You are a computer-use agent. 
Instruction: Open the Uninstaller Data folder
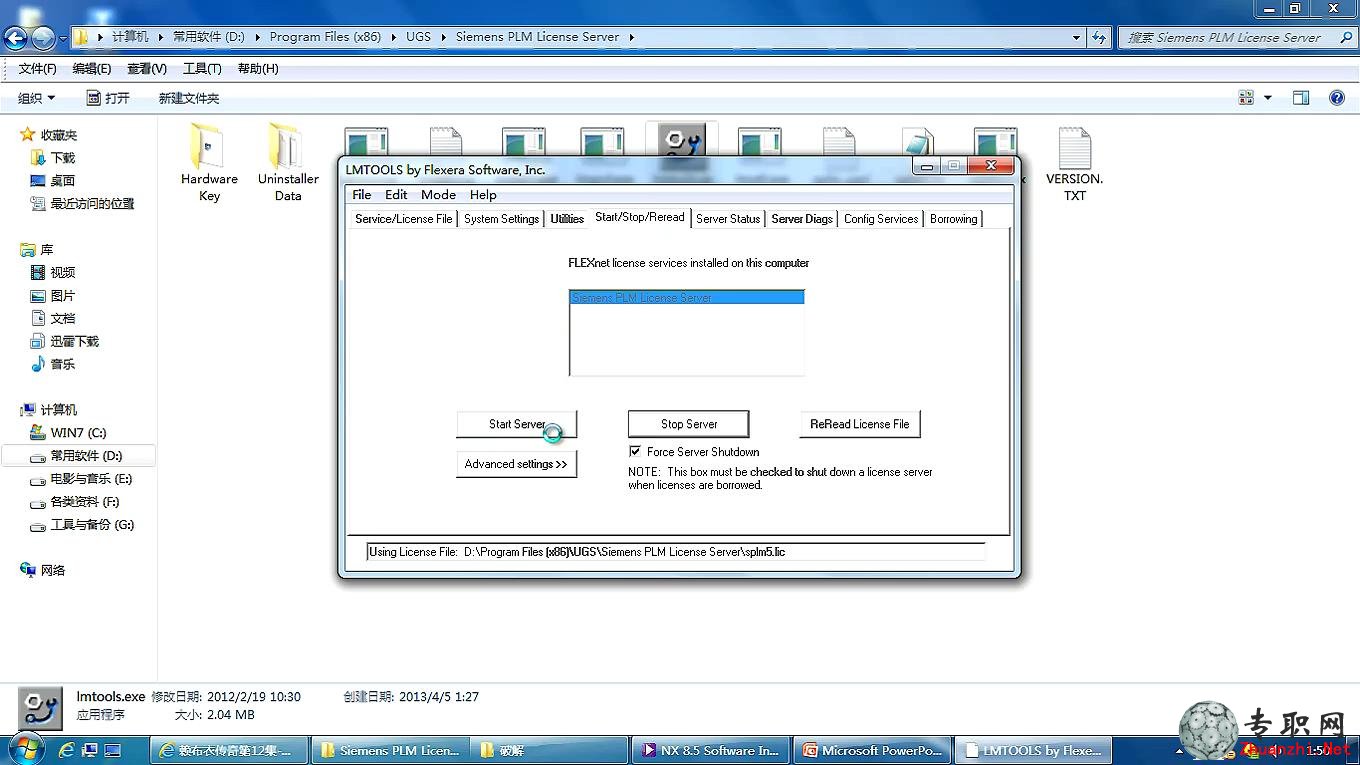288,162
